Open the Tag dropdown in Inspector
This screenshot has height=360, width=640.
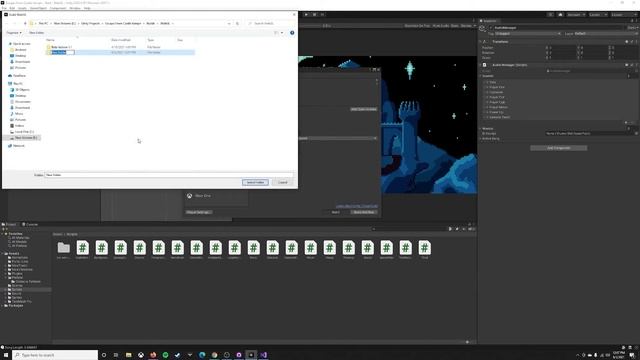pyautogui.click(x=528, y=33)
